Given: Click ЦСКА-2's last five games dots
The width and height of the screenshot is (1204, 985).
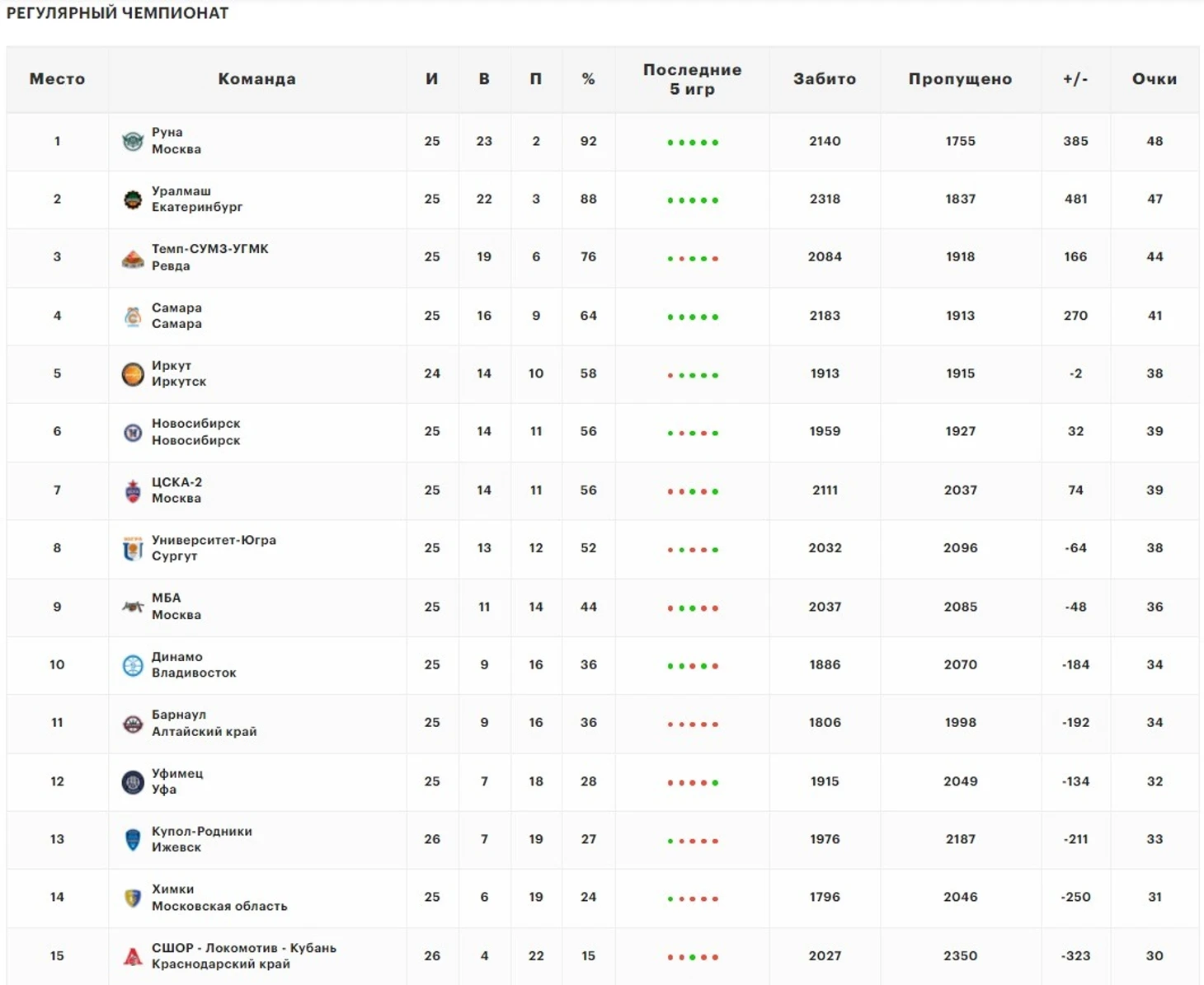Looking at the screenshot, I should [x=693, y=492].
